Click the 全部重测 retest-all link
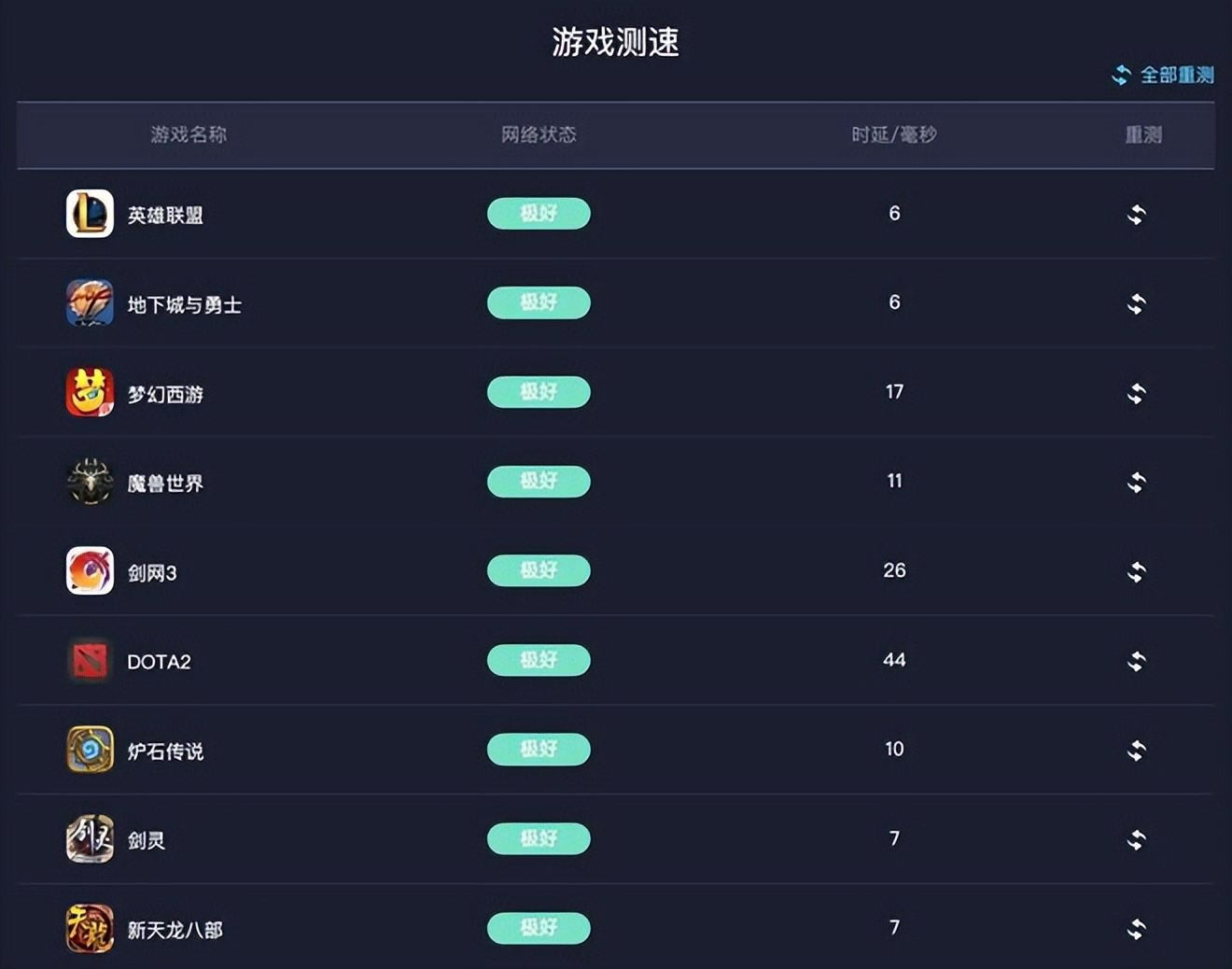This screenshot has width=1232, height=969. (1163, 75)
